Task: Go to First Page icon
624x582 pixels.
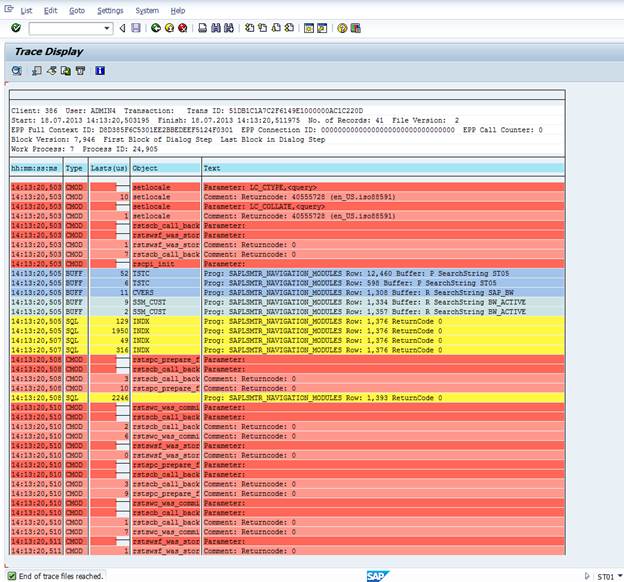Action: (249, 28)
